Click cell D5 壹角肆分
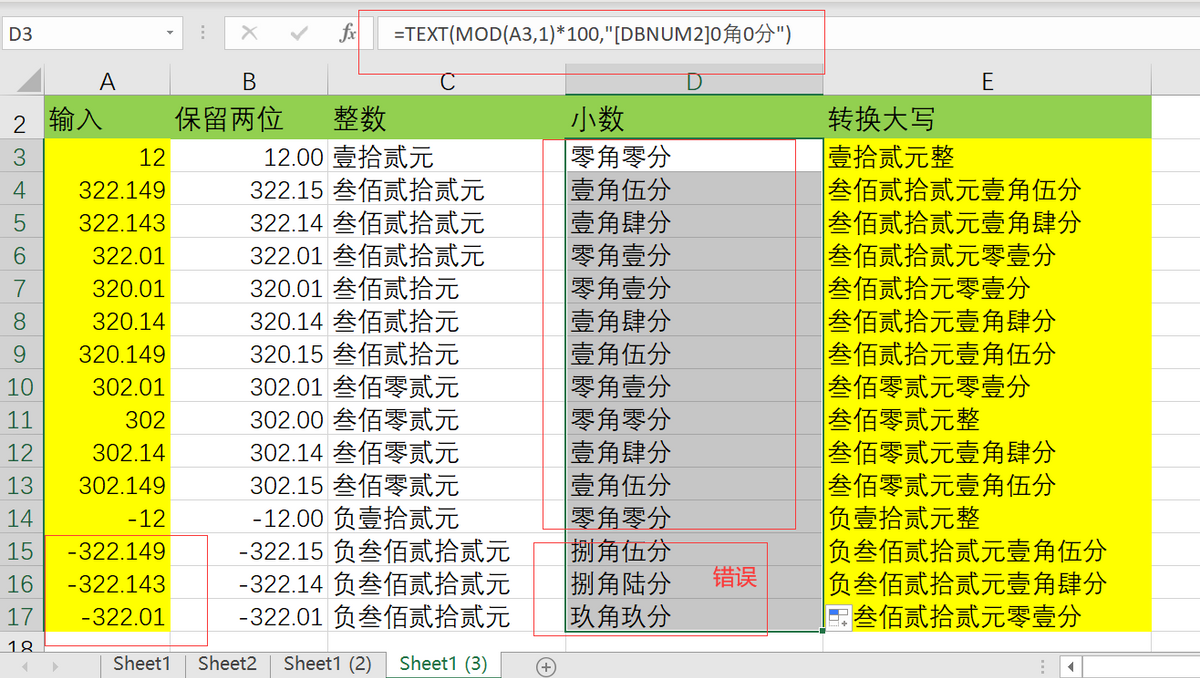 click(x=694, y=222)
